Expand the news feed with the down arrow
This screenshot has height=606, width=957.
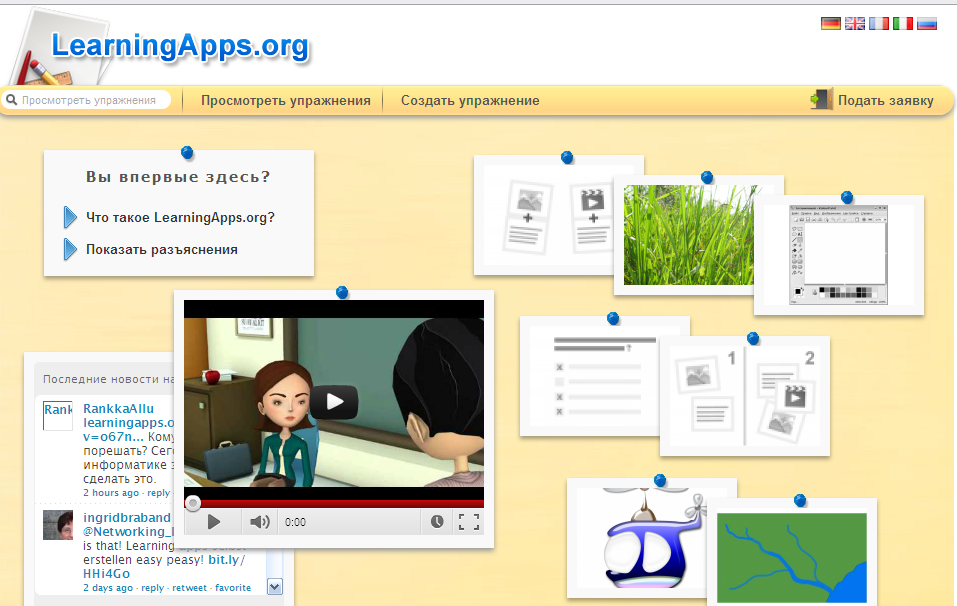click(x=274, y=587)
